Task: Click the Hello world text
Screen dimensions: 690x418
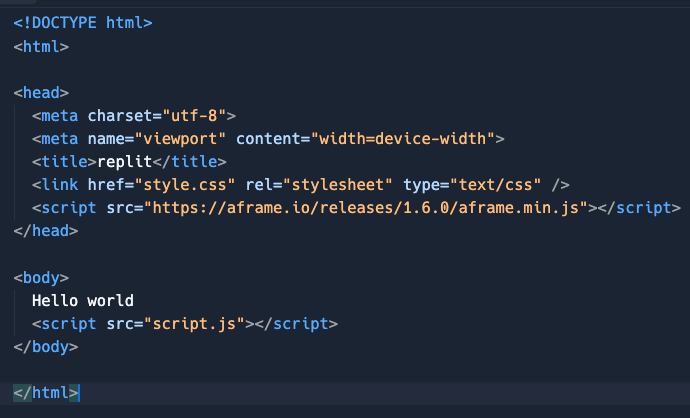Action: [x=83, y=301]
